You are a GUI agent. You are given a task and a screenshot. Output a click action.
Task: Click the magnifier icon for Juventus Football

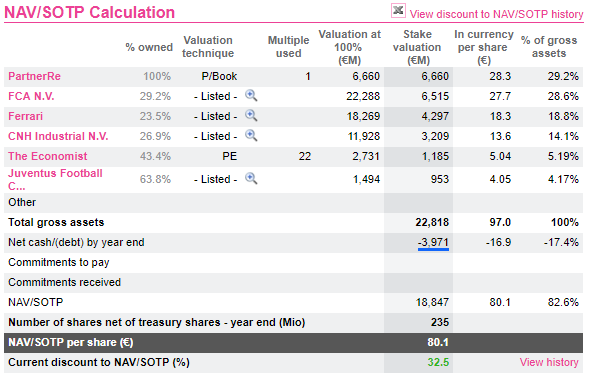251,178
